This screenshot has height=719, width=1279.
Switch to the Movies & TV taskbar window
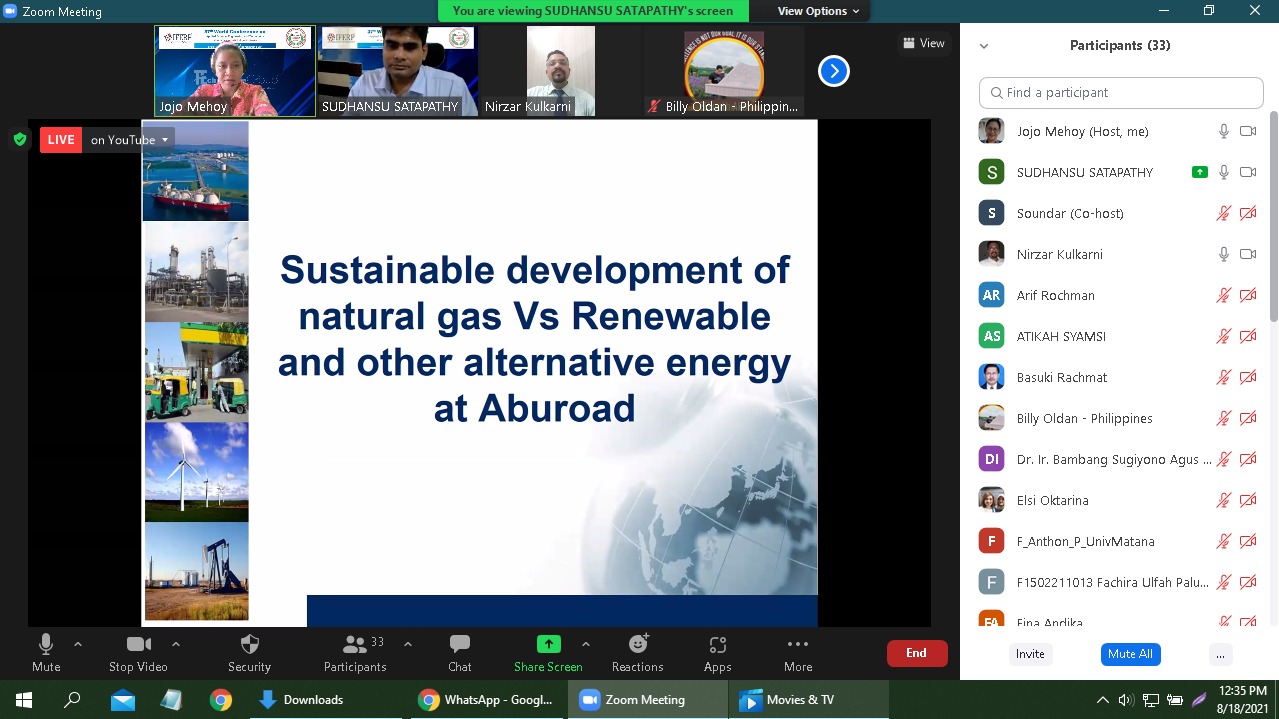[x=808, y=700]
